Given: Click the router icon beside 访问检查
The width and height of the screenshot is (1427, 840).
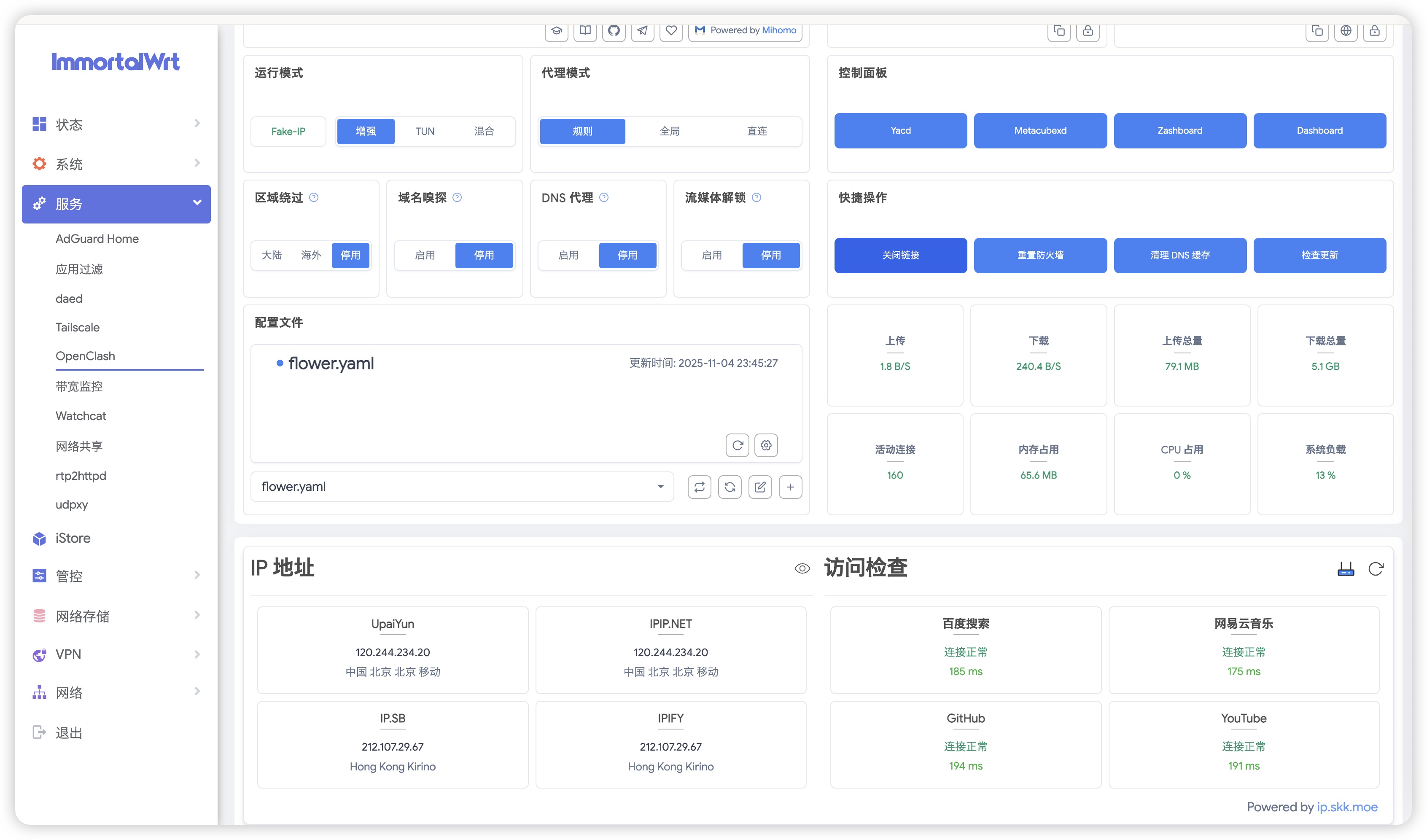Looking at the screenshot, I should click(x=1346, y=569).
